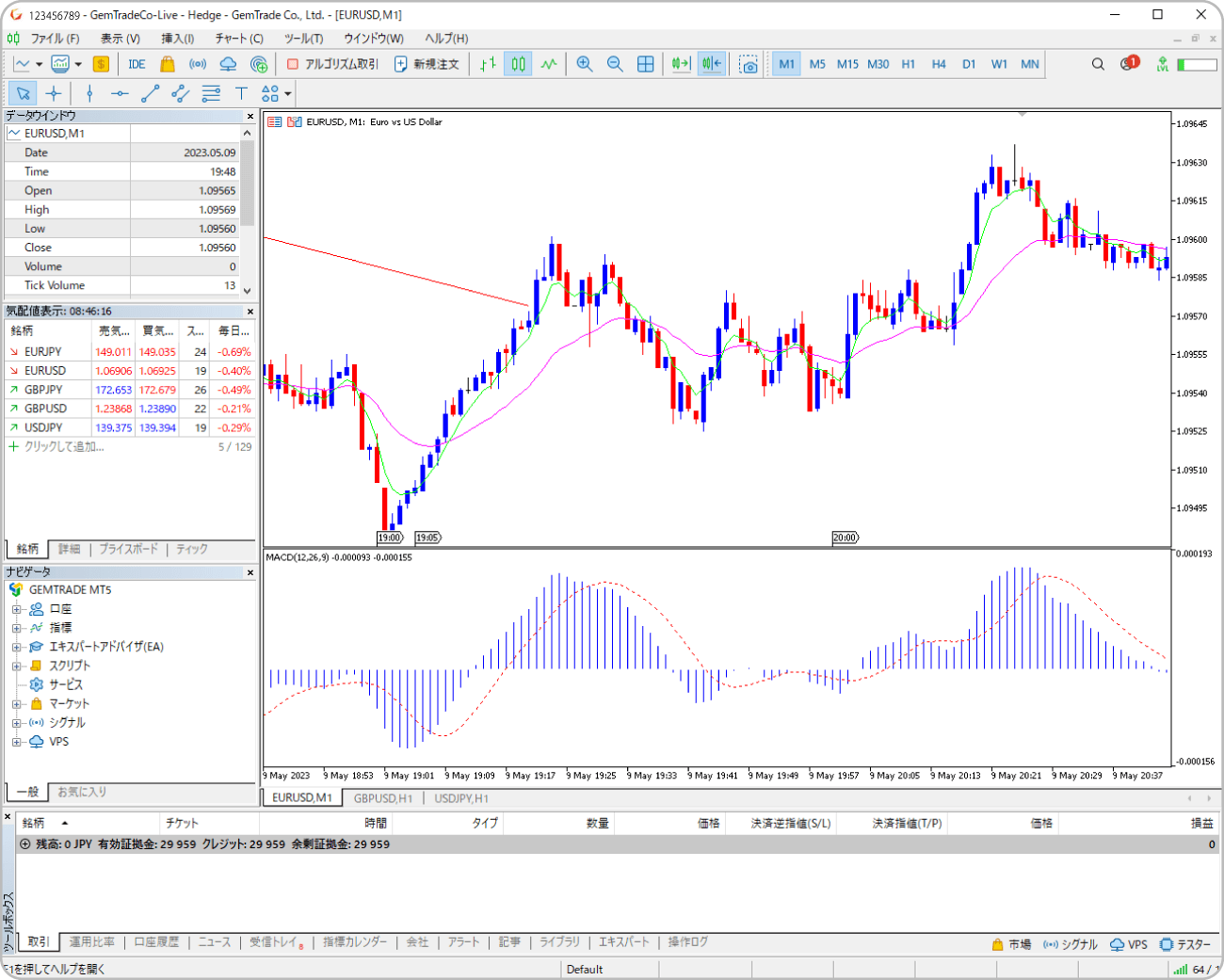Select the H4 timeframe

939,64
